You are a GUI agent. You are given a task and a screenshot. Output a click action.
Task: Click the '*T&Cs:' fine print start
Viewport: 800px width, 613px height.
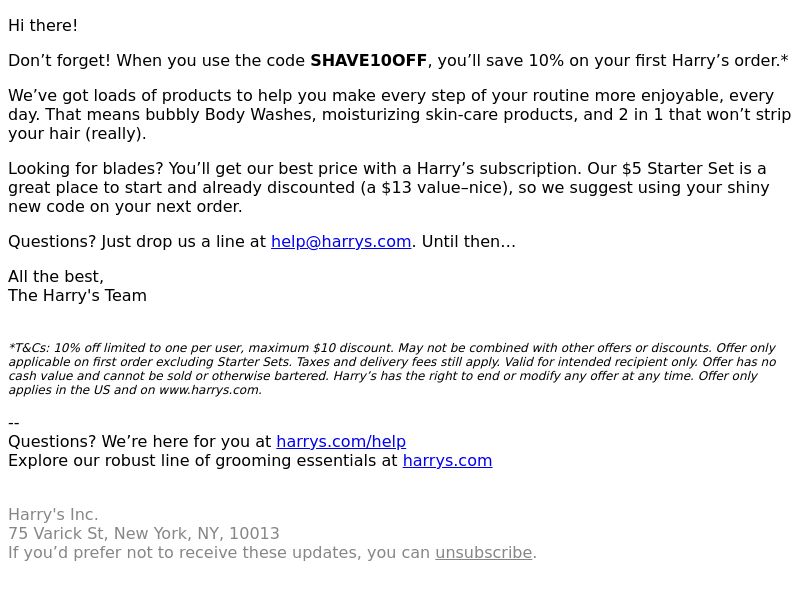(x=29, y=348)
